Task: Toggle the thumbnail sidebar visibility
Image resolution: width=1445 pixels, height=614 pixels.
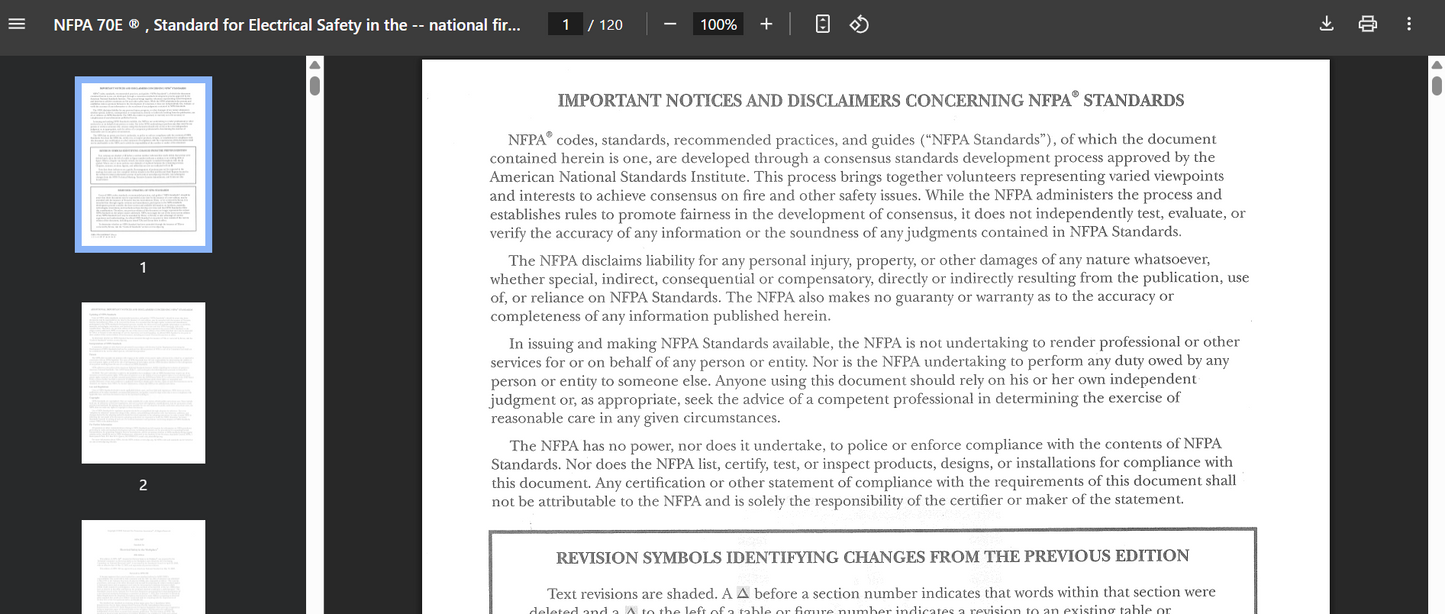Action: (x=16, y=24)
